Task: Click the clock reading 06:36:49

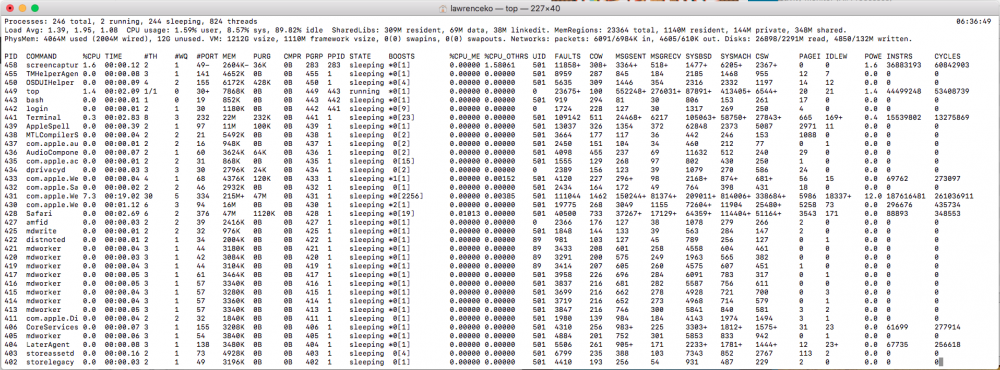Action: click(974, 21)
